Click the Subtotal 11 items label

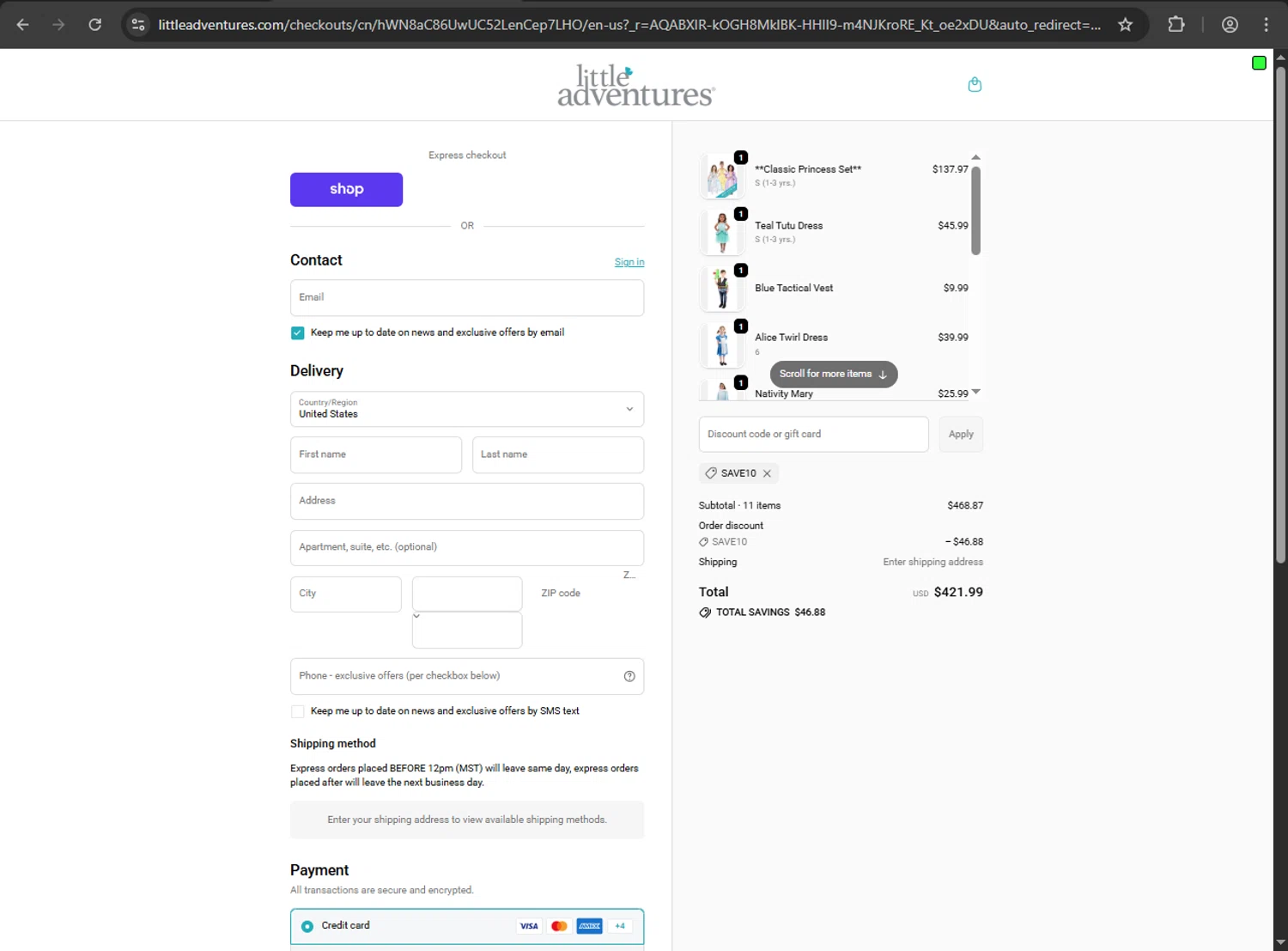pos(739,506)
